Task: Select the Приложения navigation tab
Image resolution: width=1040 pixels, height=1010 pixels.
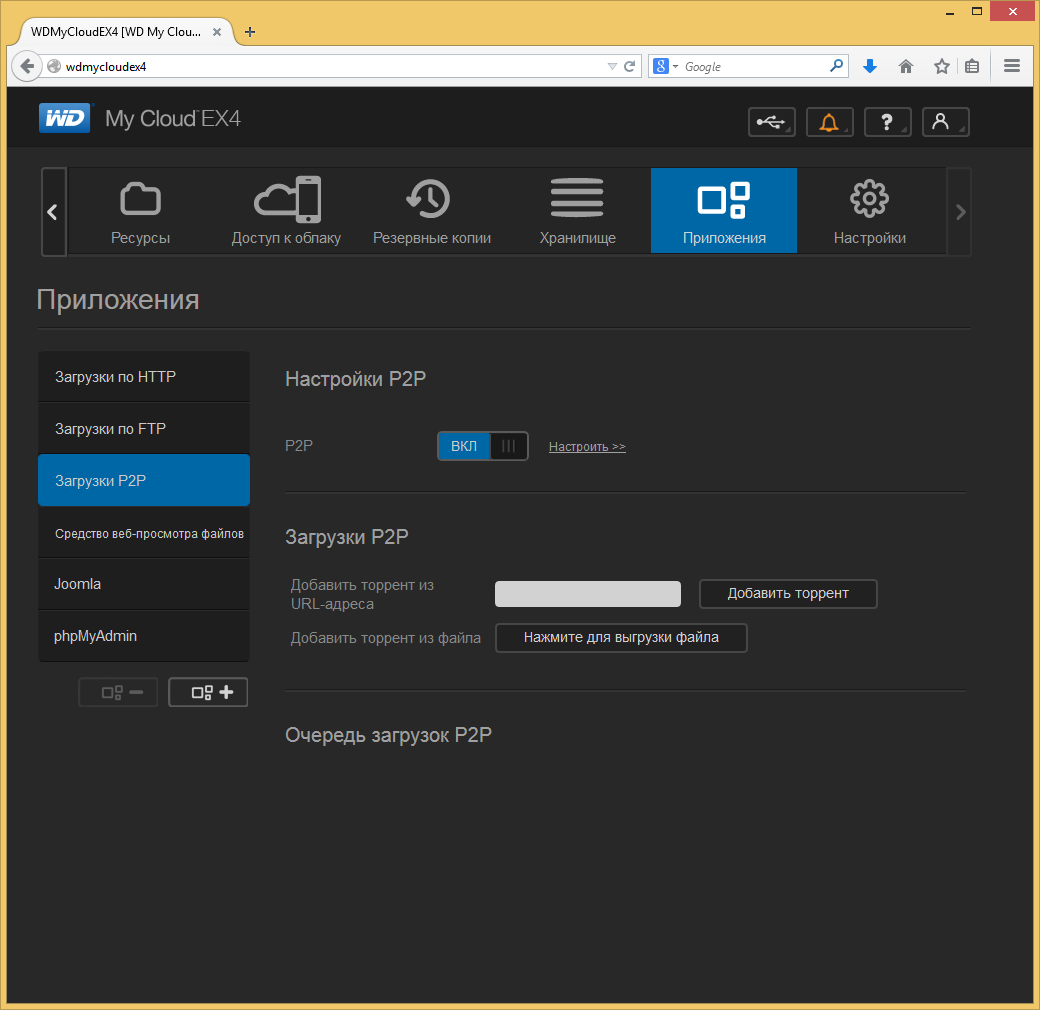Action: coord(724,211)
